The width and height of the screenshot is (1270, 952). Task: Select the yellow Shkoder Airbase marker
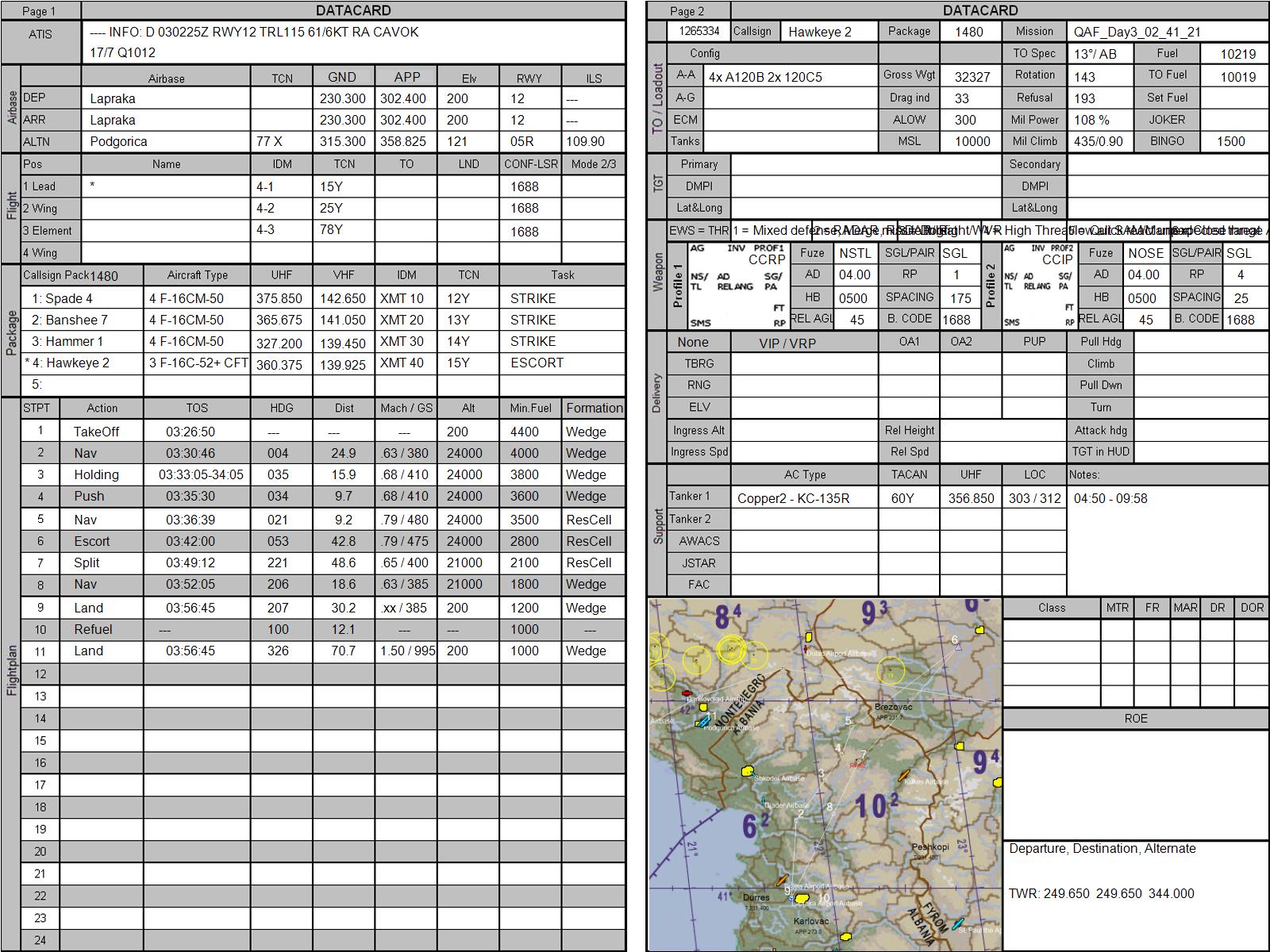pos(747,770)
